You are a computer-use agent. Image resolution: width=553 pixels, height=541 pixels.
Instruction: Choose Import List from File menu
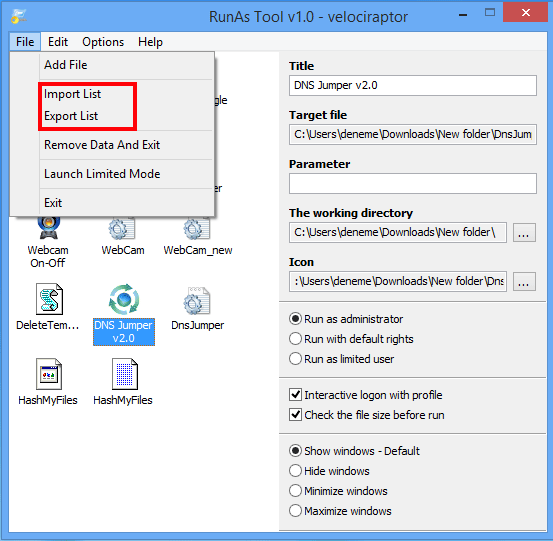pos(72,94)
